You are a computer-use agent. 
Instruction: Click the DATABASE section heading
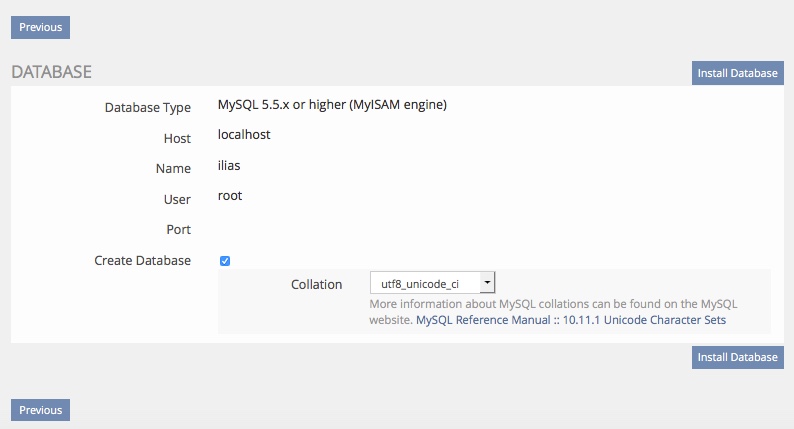coord(51,72)
